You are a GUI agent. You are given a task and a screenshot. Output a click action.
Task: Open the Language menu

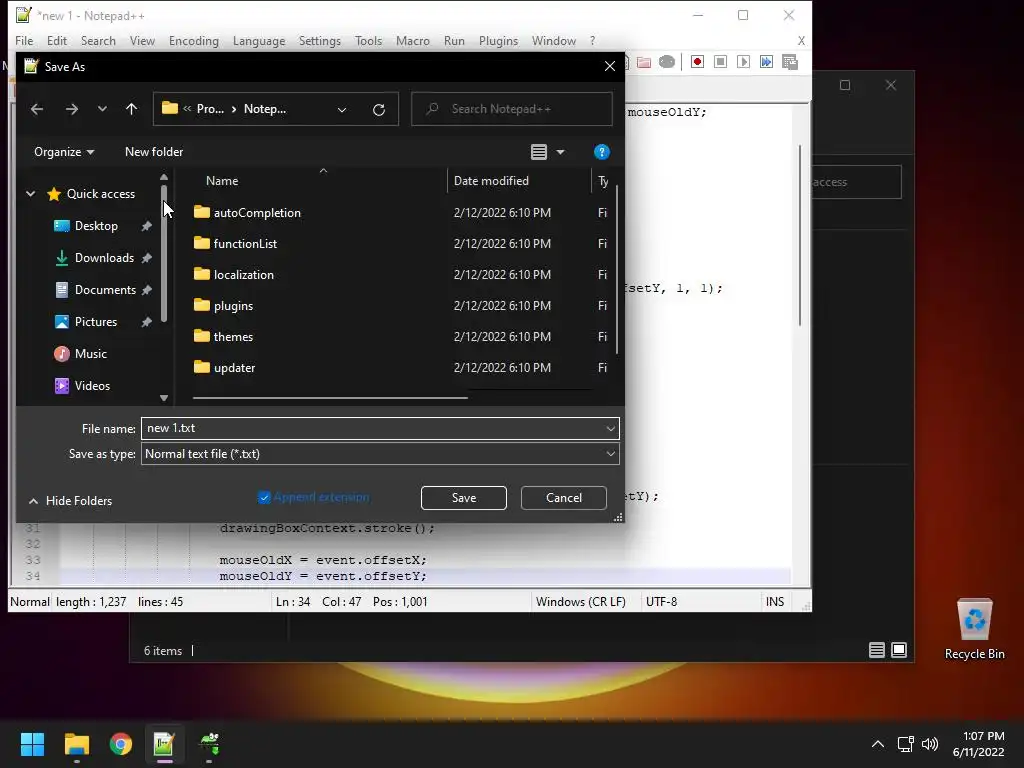[259, 40]
